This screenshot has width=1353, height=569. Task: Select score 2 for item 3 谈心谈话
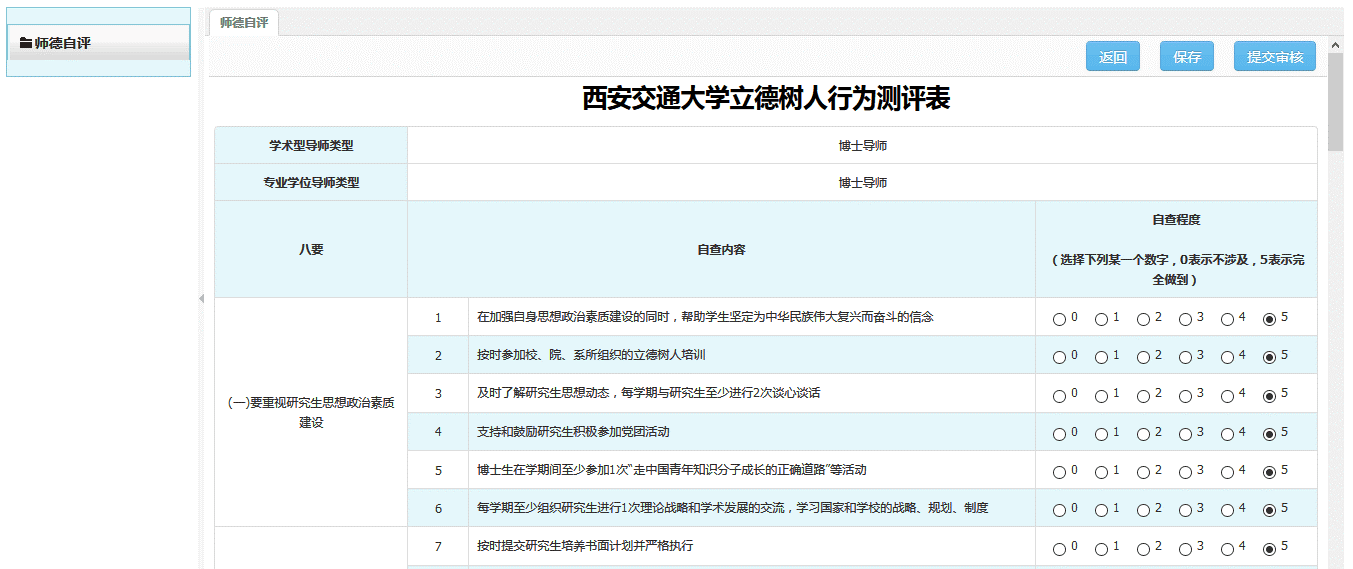(x=1143, y=396)
